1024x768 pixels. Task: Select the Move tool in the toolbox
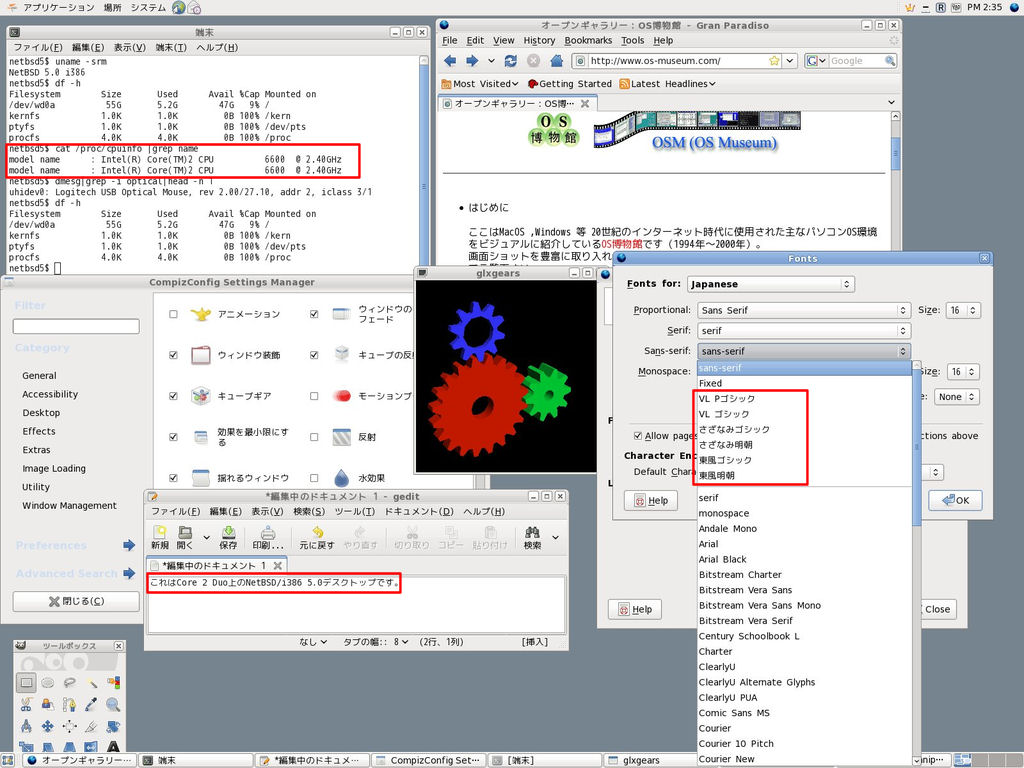(x=48, y=726)
